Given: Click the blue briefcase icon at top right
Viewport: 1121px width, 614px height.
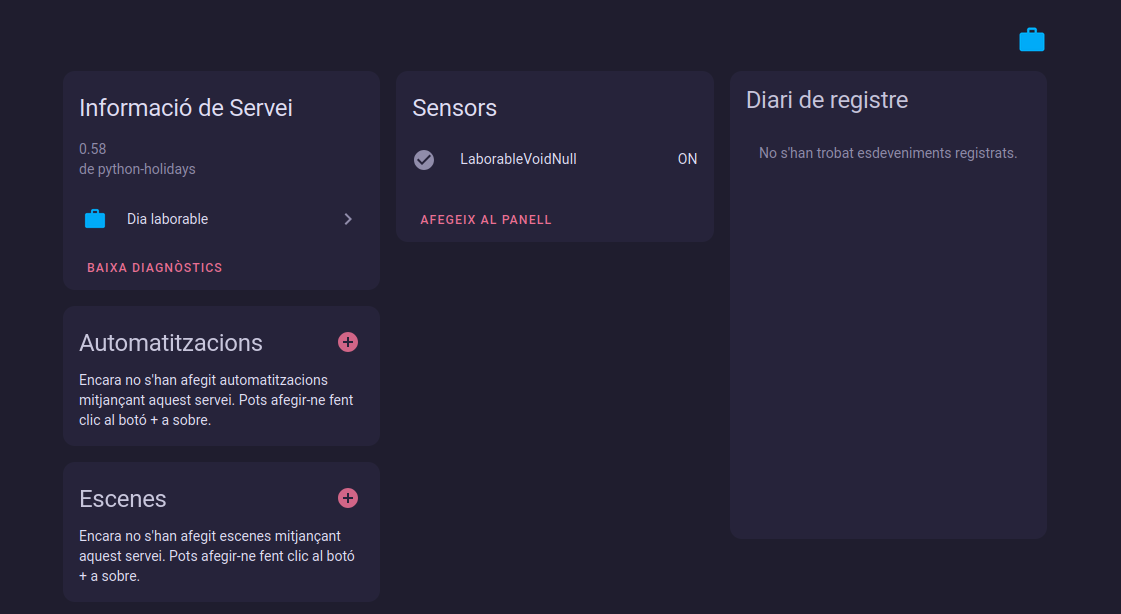Looking at the screenshot, I should (1031, 40).
